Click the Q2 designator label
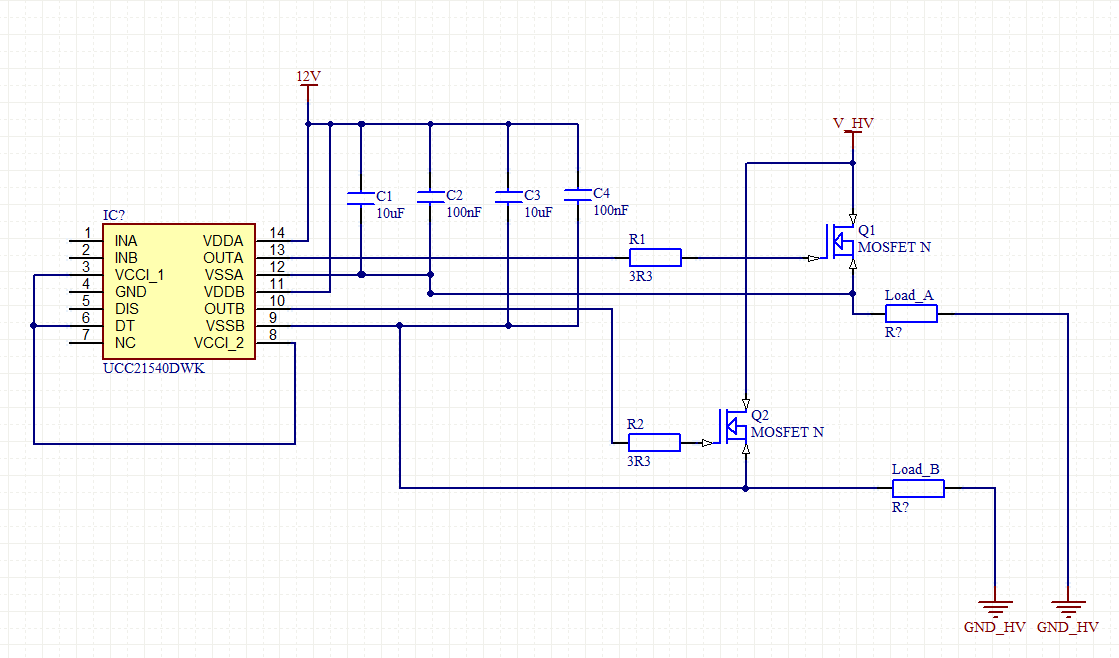 click(x=760, y=415)
